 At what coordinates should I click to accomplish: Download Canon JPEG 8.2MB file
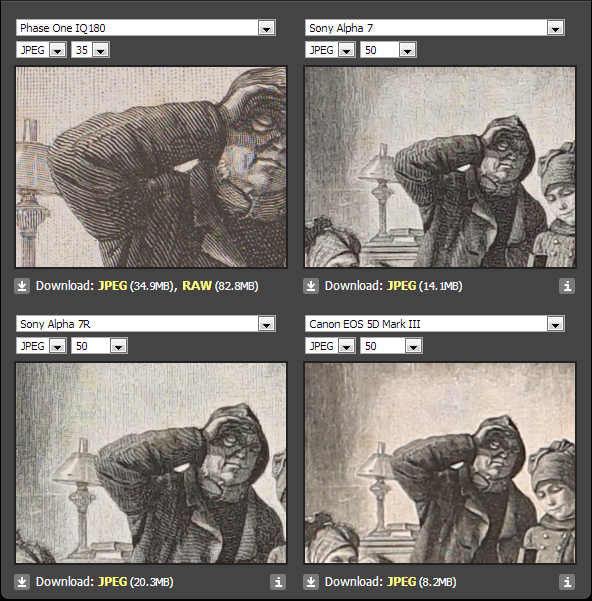[x=401, y=582]
